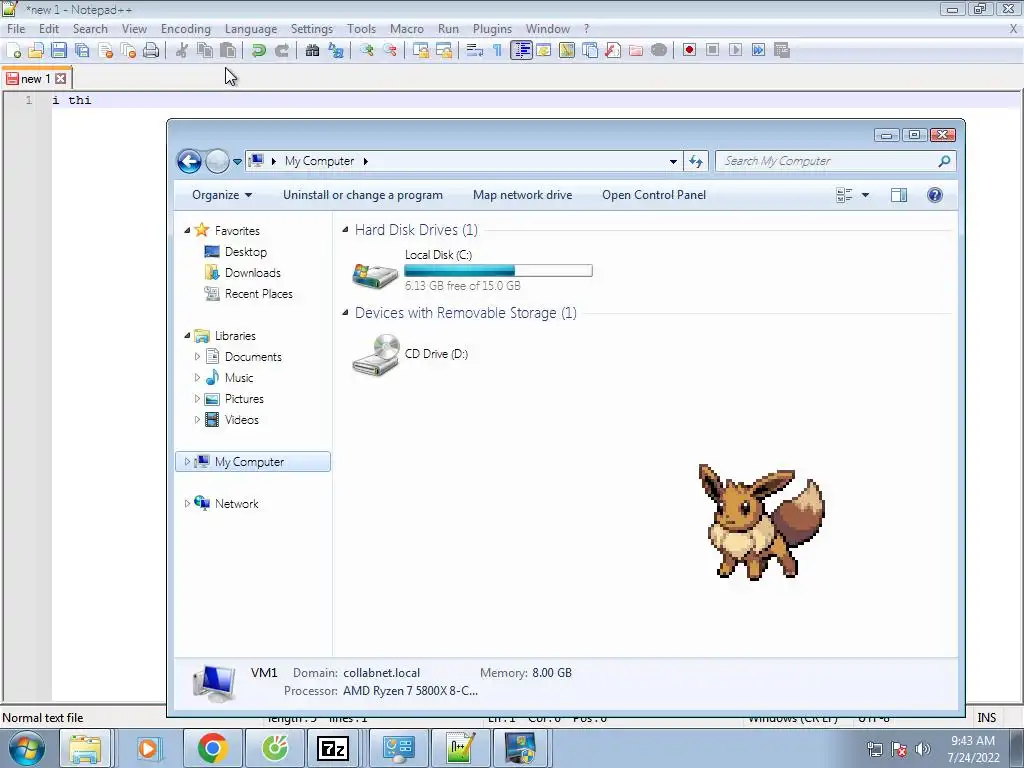
Task: Select the new 1 document tab
Action: [x=36, y=78]
